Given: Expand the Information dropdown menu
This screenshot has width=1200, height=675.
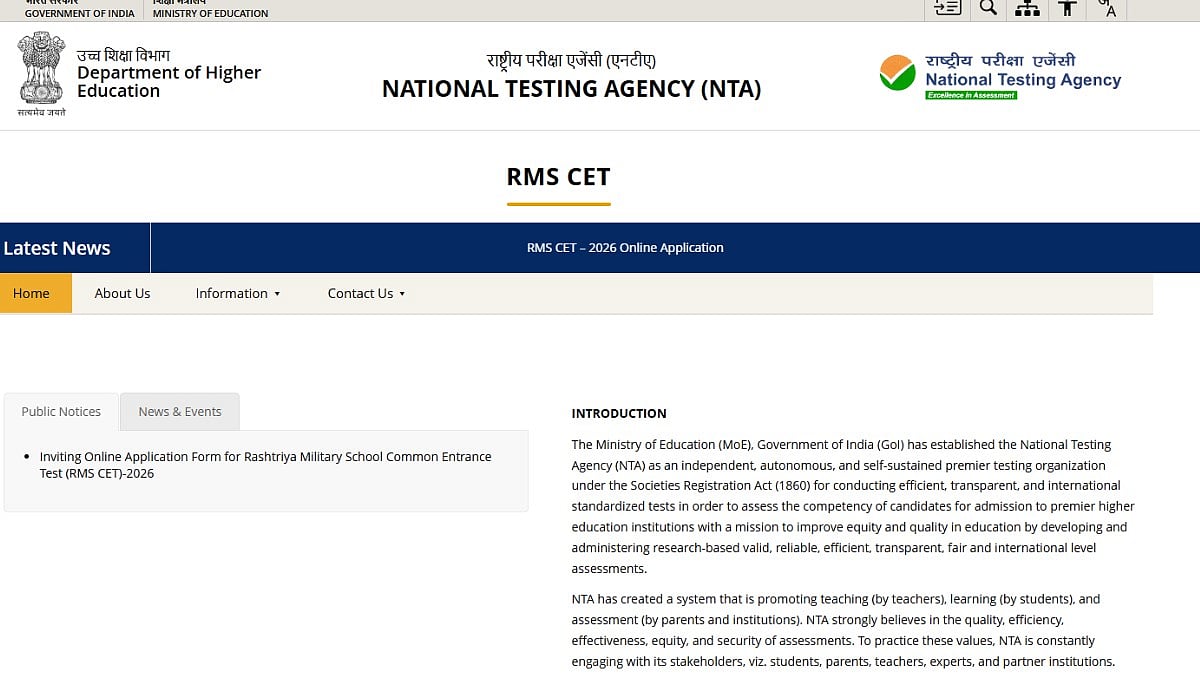Looking at the screenshot, I should click(238, 293).
